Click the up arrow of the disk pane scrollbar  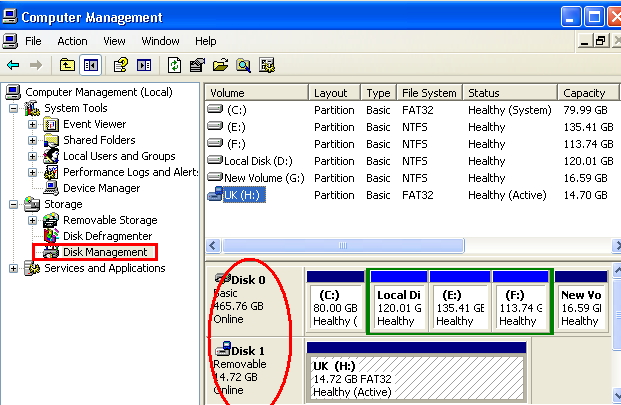[x=617, y=271]
